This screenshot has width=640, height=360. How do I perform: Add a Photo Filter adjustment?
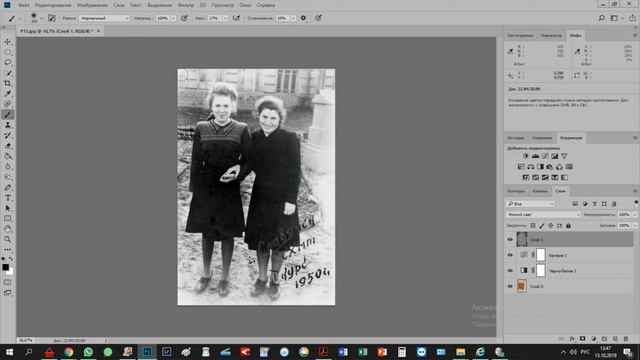click(550, 167)
